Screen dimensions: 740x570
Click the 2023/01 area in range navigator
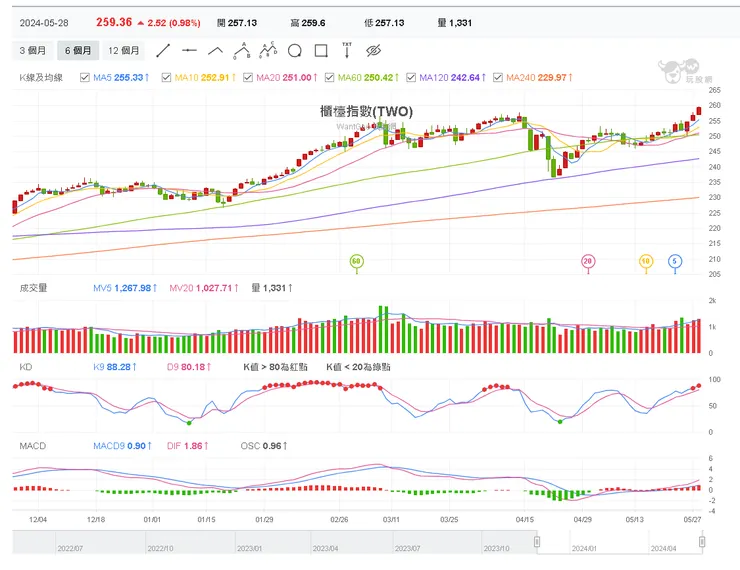click(249, 548)
